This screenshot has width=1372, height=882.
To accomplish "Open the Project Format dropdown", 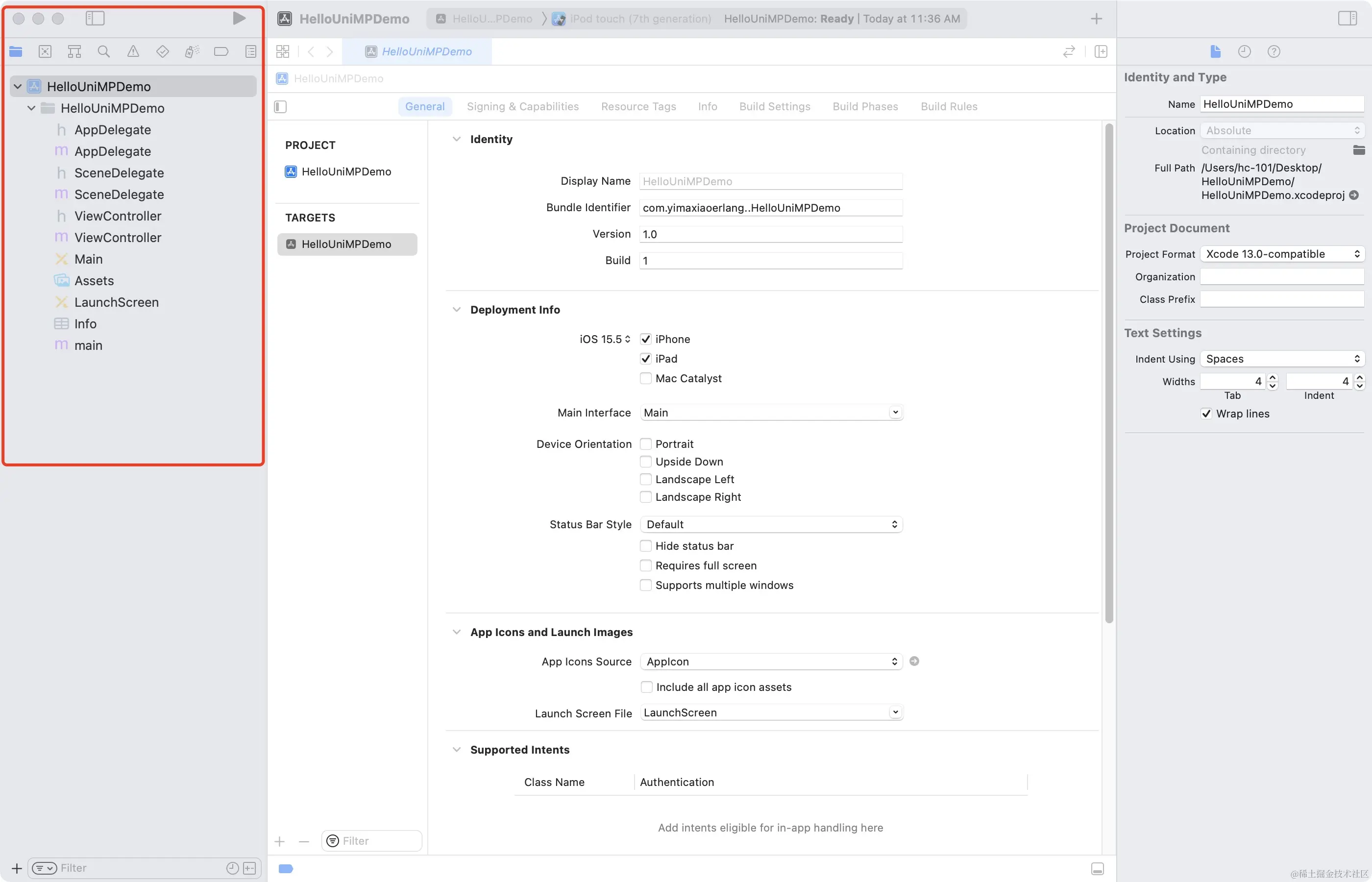I will coord(1282,254).
